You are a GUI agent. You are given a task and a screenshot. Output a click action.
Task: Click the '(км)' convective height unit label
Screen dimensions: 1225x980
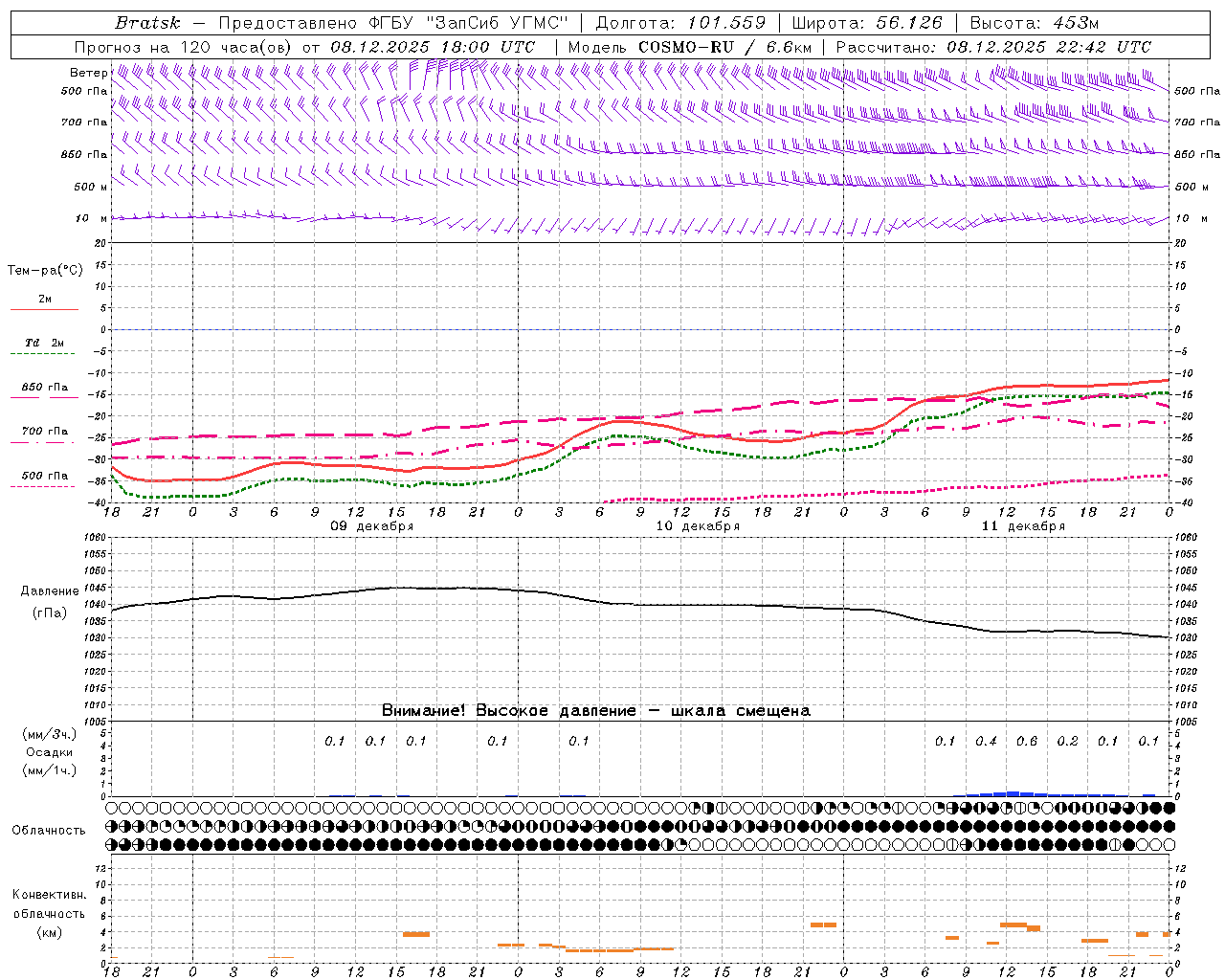click(x=49, y=932)
